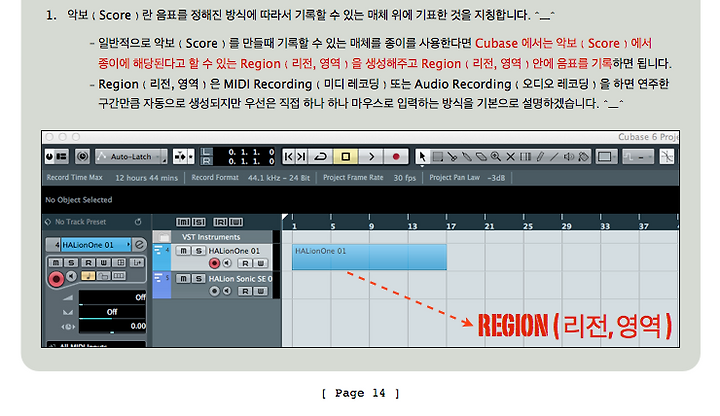Click global Read all [R] button
Image resolution: width=720 pixels, height=416 pixels.
click(x=220, y=222)
